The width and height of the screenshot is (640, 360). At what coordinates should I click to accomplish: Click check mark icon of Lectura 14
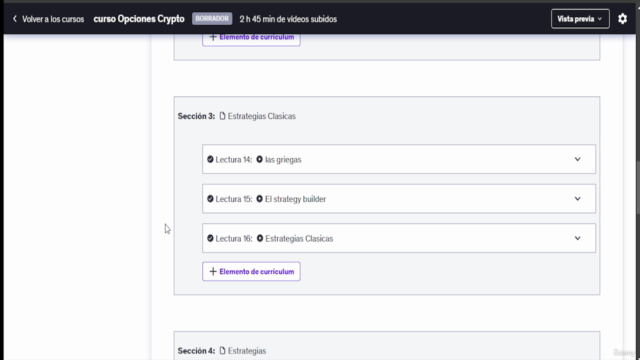(210, 159)
